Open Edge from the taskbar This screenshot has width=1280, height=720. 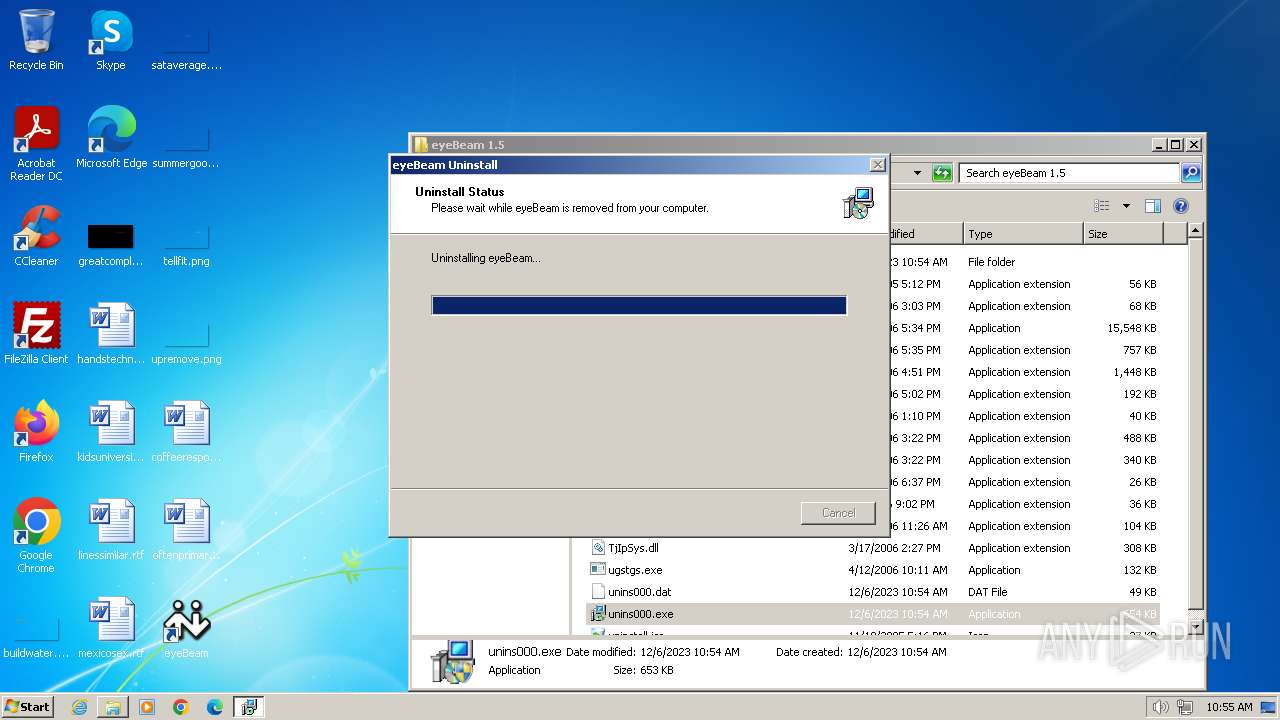pyautogui.click(x=215, y=707)
